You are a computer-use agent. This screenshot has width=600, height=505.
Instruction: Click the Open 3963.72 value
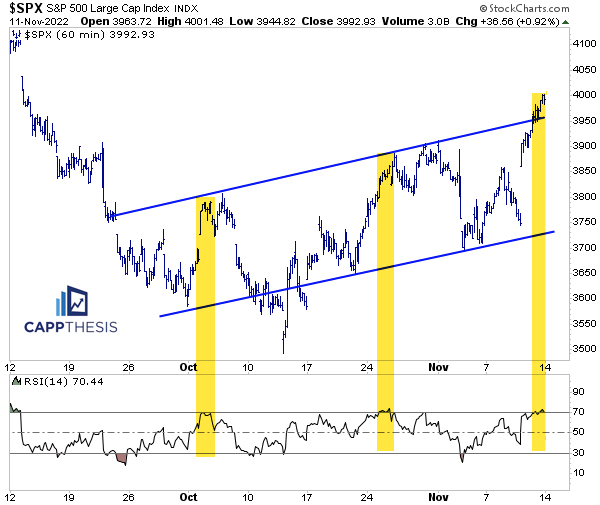tap(116, 21)
